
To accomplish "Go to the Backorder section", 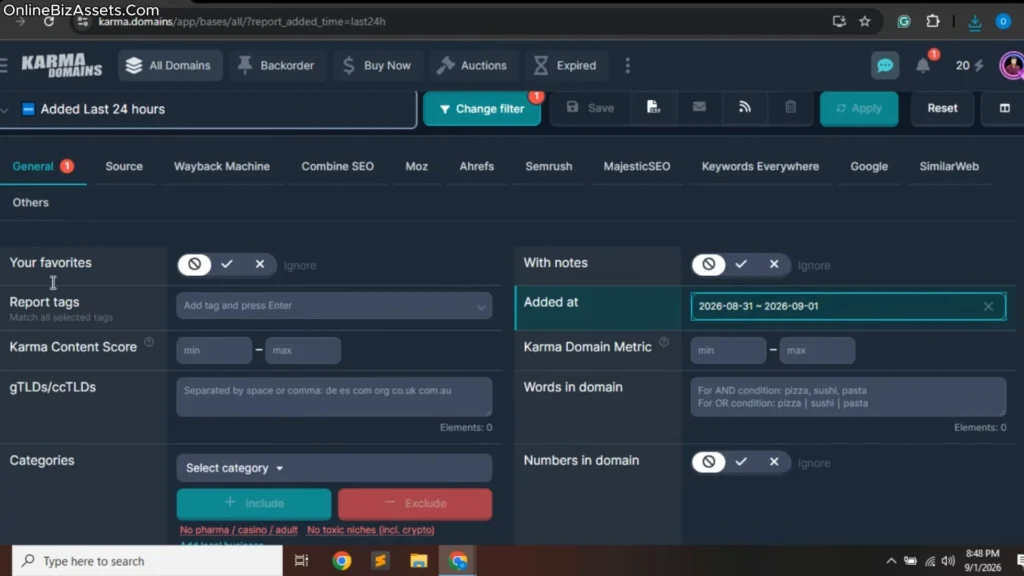I will point(276,65).
